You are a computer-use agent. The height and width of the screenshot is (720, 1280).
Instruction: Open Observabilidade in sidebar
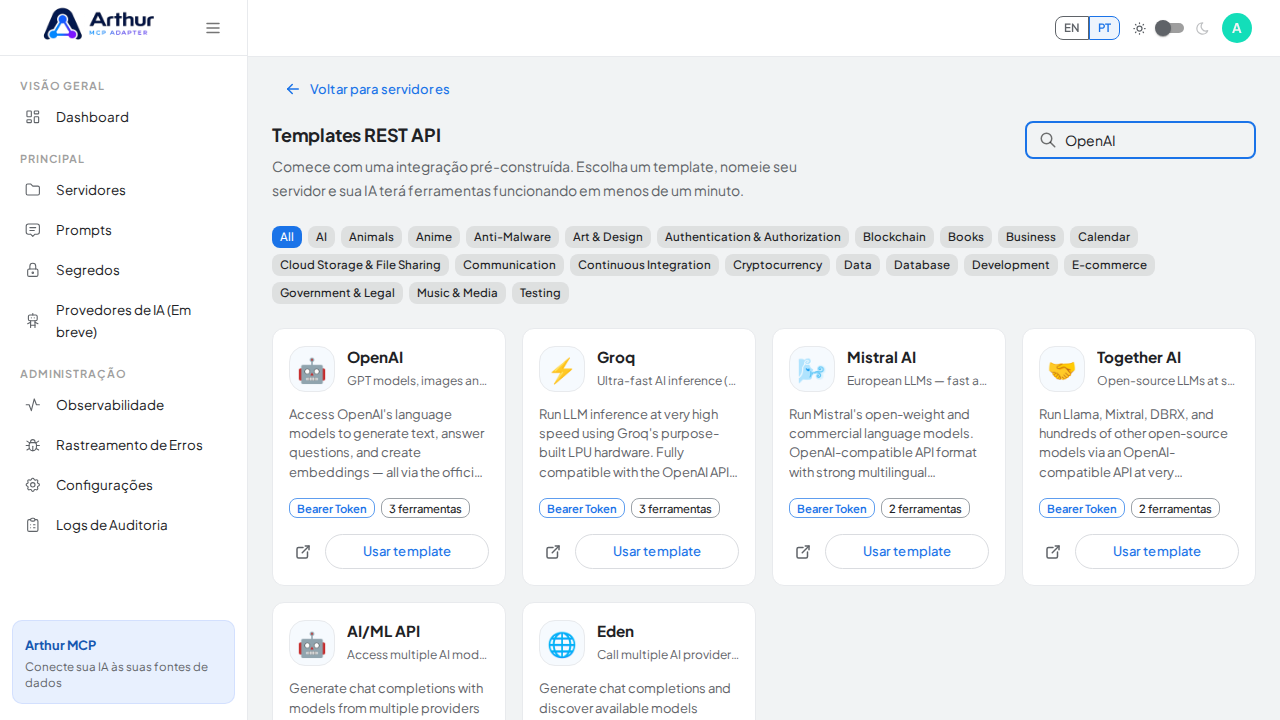click(123, 405)
